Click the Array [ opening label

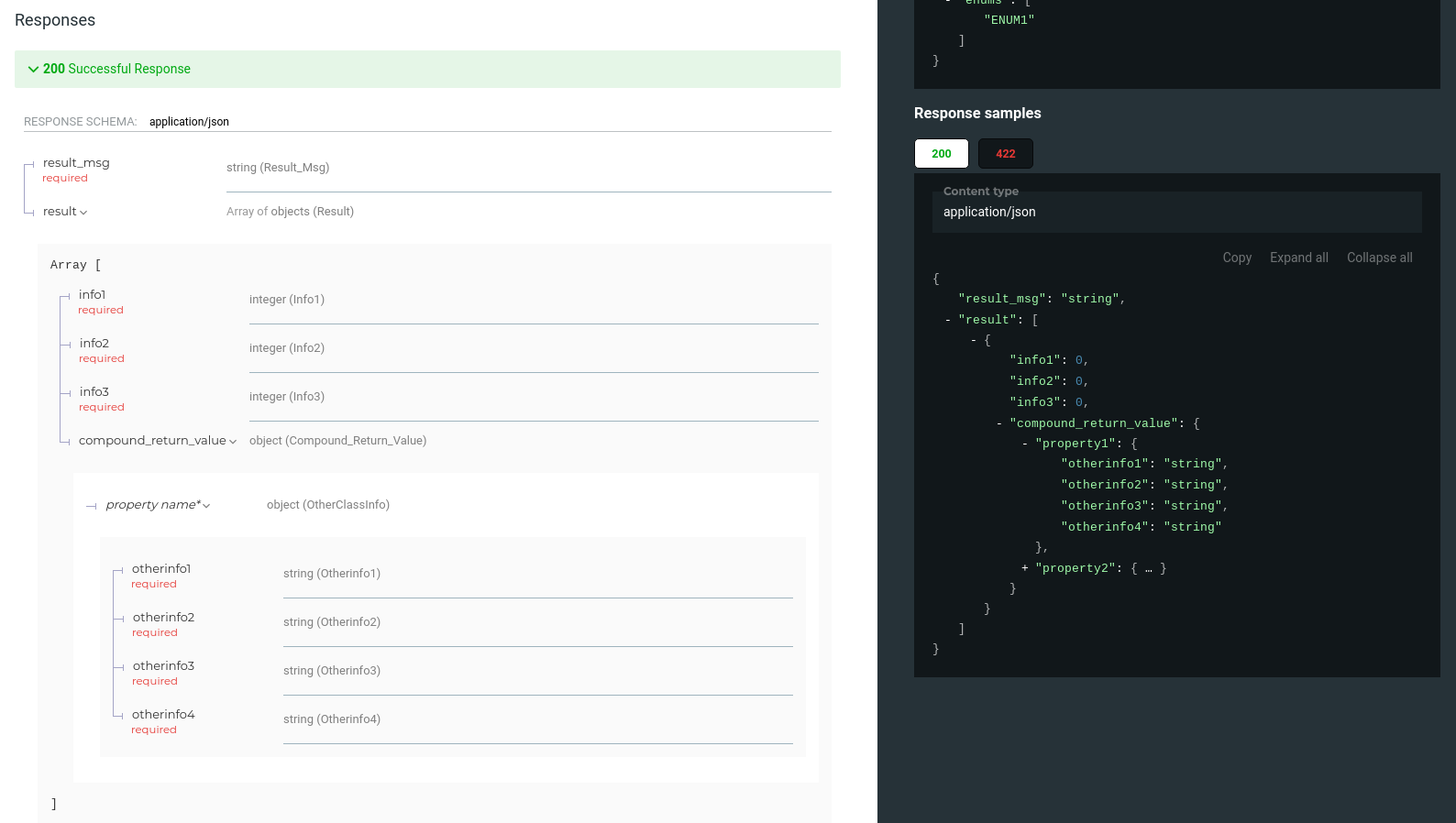(76, 265)
